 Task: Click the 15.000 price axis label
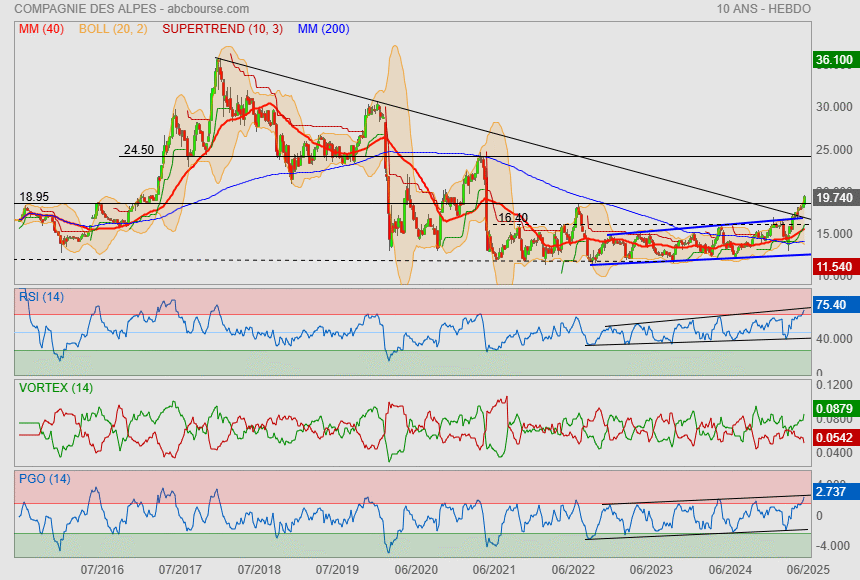point(834,234)
